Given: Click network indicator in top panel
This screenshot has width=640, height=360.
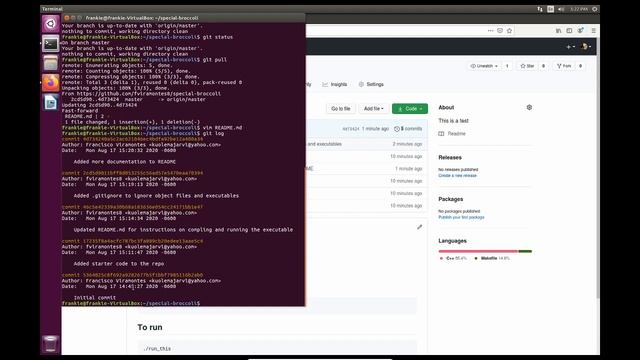Looking at the screenshot, I should click(540, 9).
